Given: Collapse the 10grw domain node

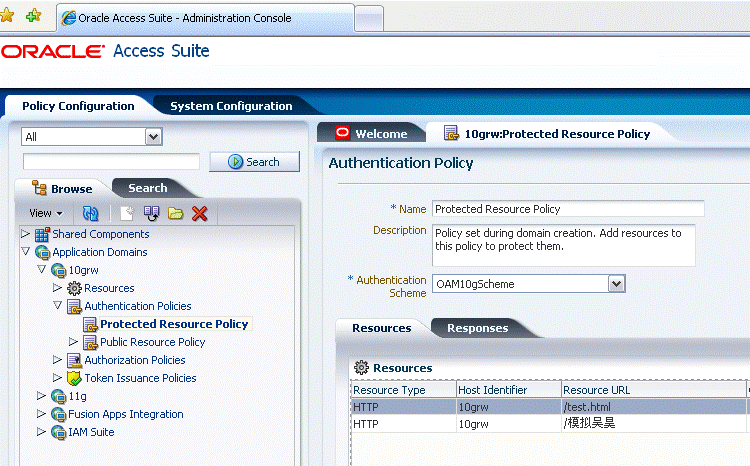Looking at the screenshot, I should pyautogui.click(x=42, y=269).
